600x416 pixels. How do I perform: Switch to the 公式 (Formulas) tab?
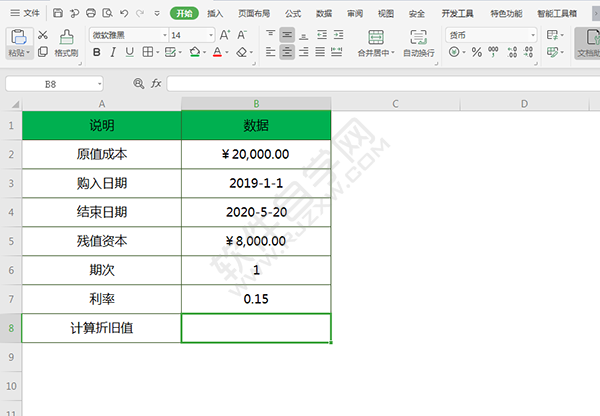tap(293, 13)
